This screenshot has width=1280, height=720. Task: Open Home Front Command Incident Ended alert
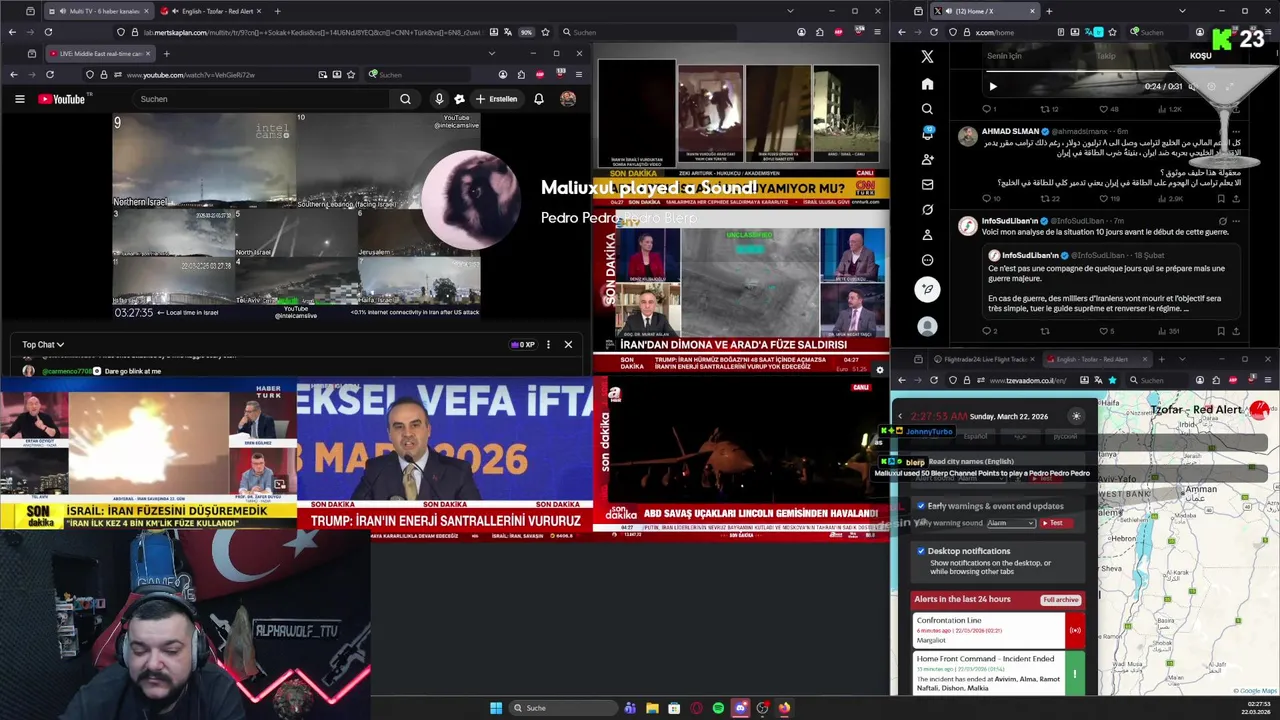point(989,673)
